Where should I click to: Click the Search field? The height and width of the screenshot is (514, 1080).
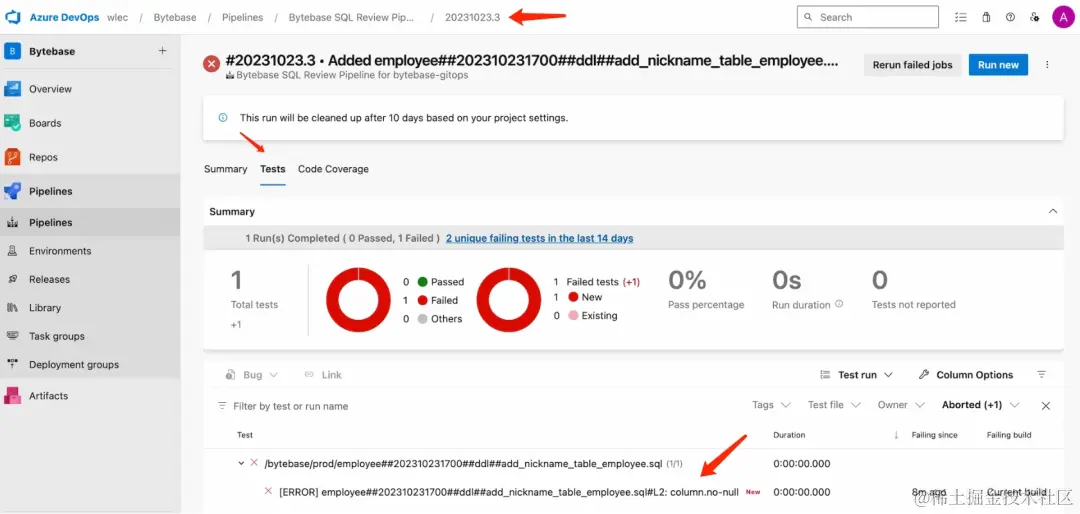[868, 17]
